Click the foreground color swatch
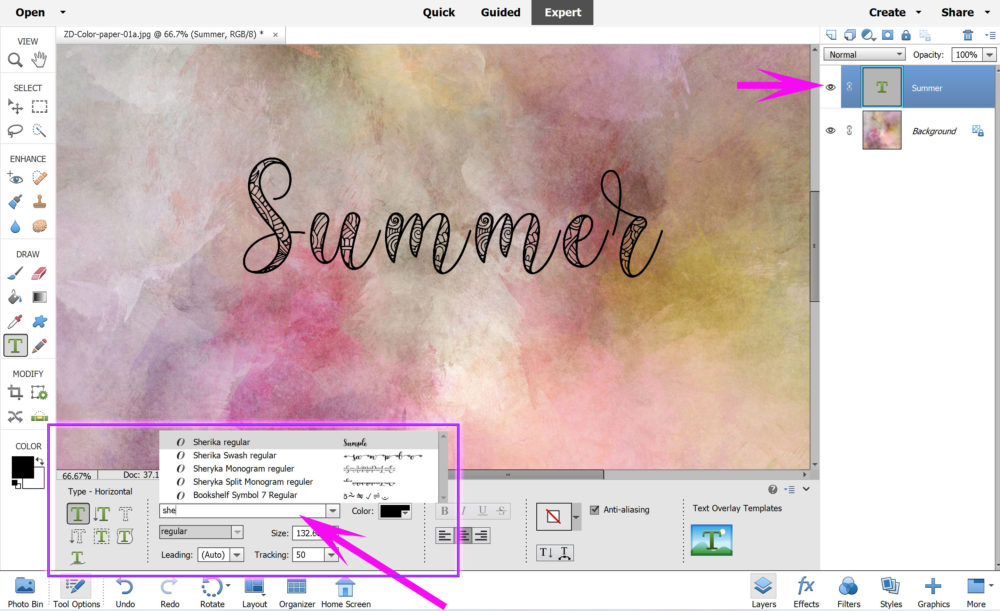The width and height of the screenshot is (1000, 611). (x=22, y=467)
